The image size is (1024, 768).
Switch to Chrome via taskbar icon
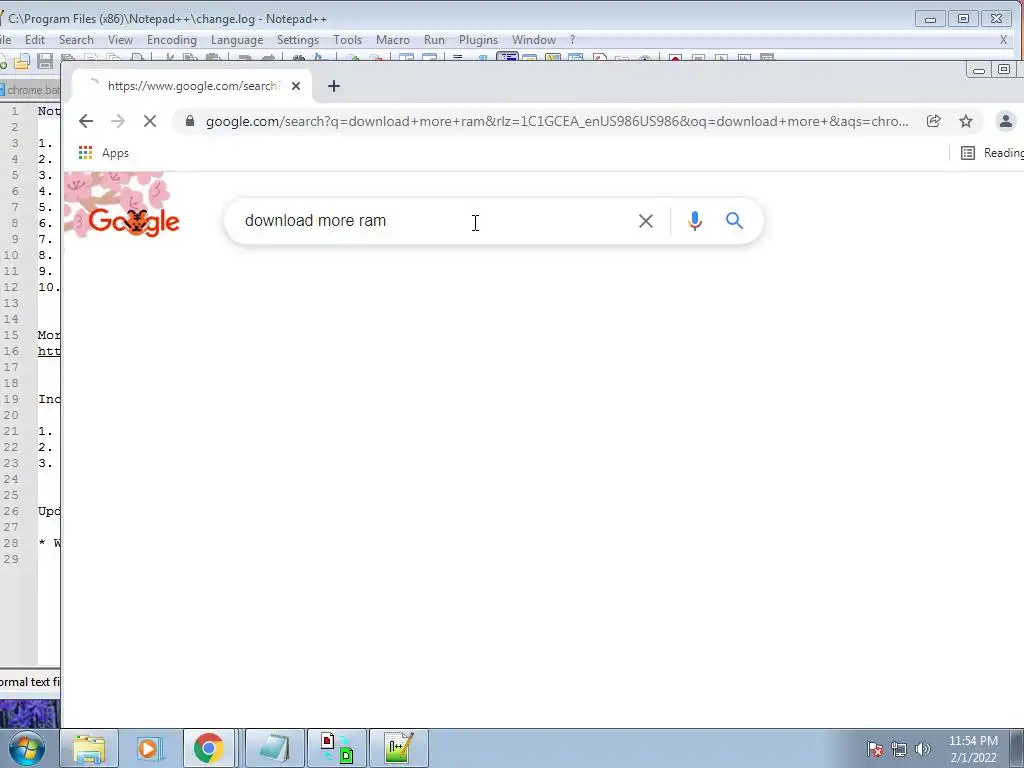click(208, 748)
